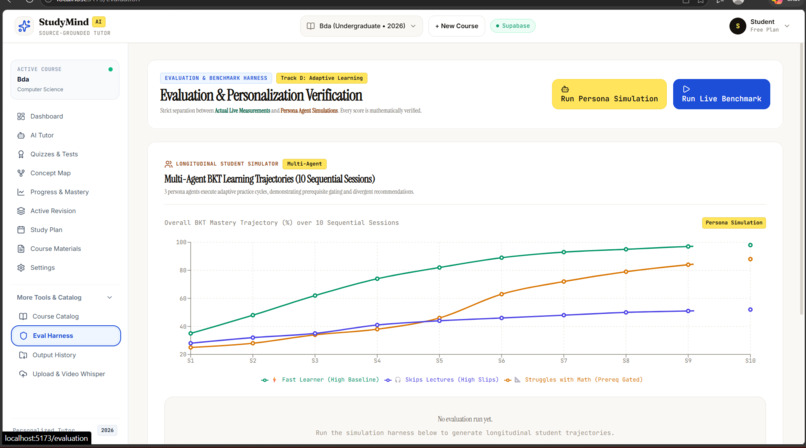806x448 pixels.
Task: Click the Output History icon
Action: pyautogui.click(x=23, y=355)
